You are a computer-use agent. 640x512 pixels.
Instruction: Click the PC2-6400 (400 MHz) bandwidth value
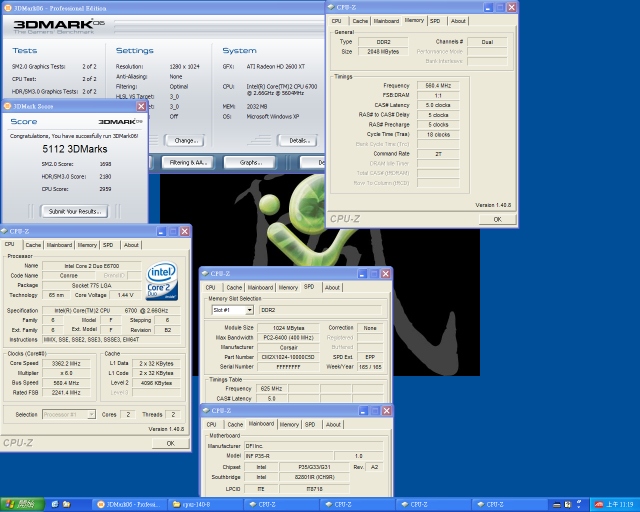[x=289, y=338]
